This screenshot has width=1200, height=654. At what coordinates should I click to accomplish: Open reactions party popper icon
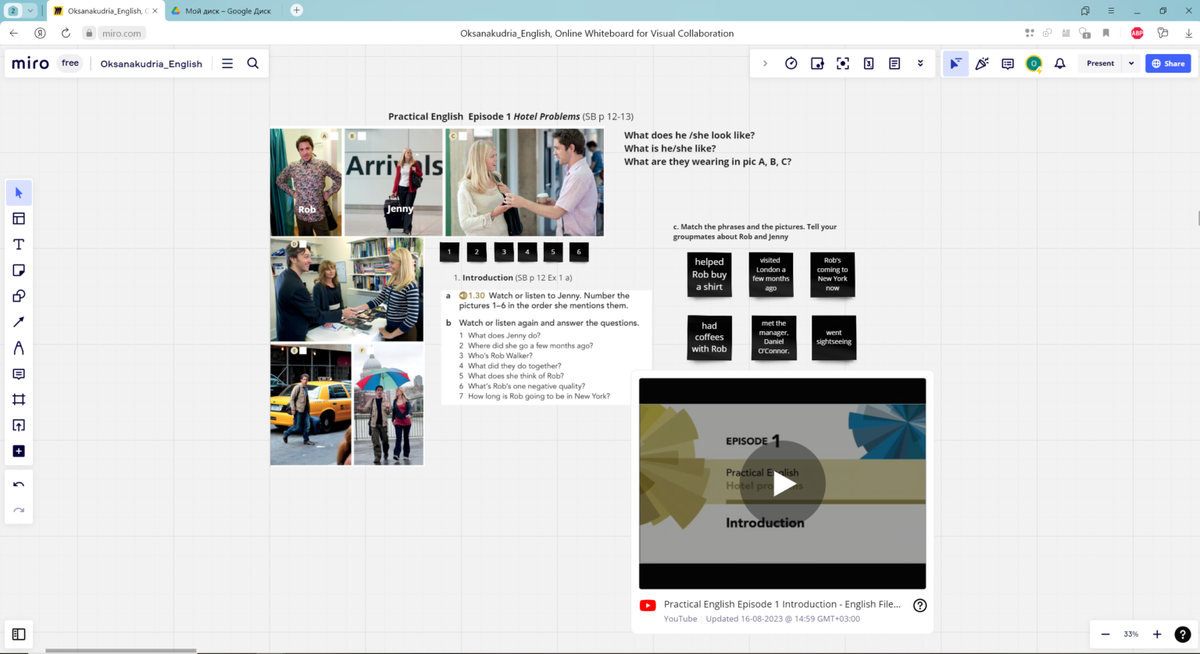pyautogui.click(x=982, y=63)
